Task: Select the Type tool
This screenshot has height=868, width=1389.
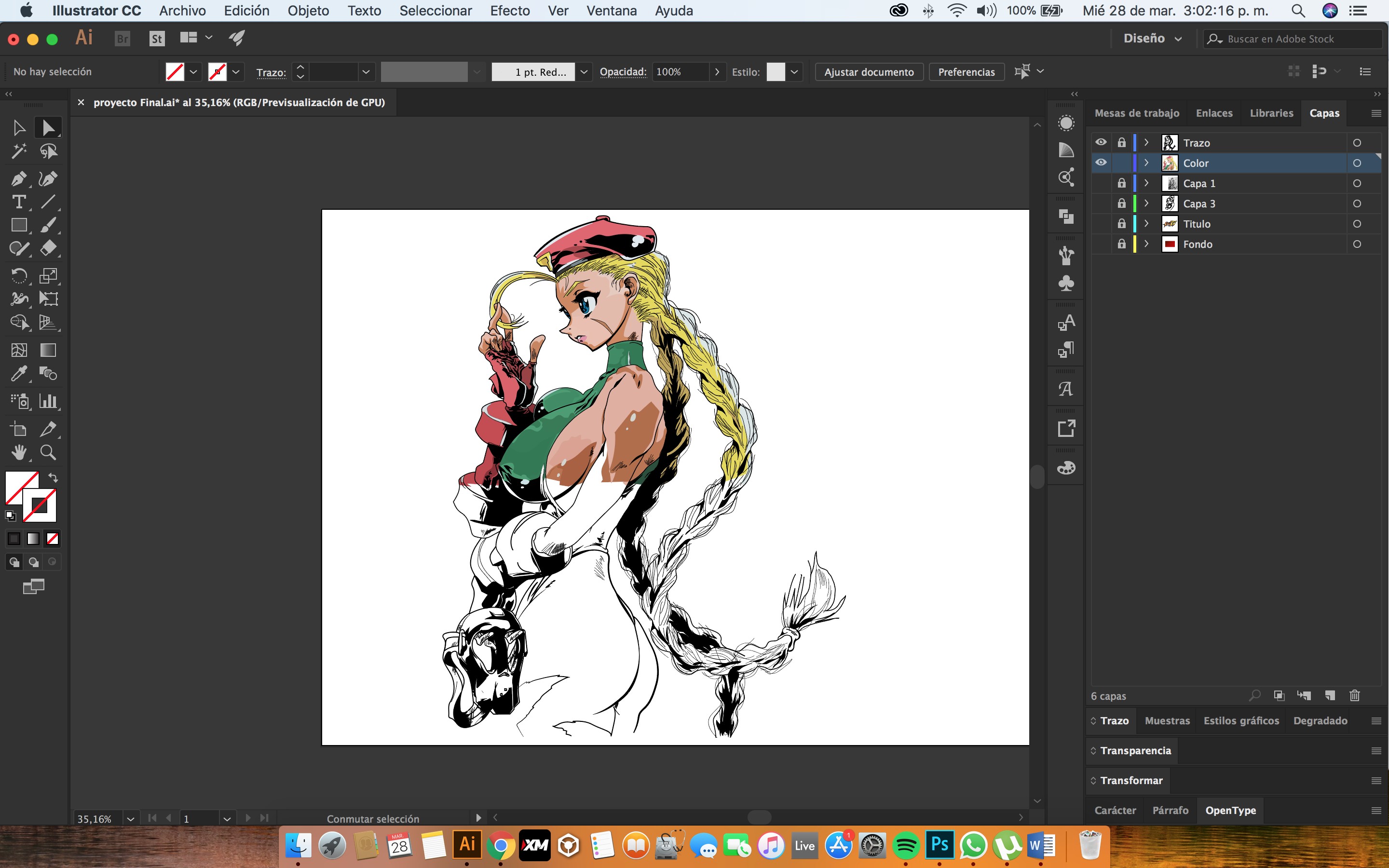Action: click(18, 202)
